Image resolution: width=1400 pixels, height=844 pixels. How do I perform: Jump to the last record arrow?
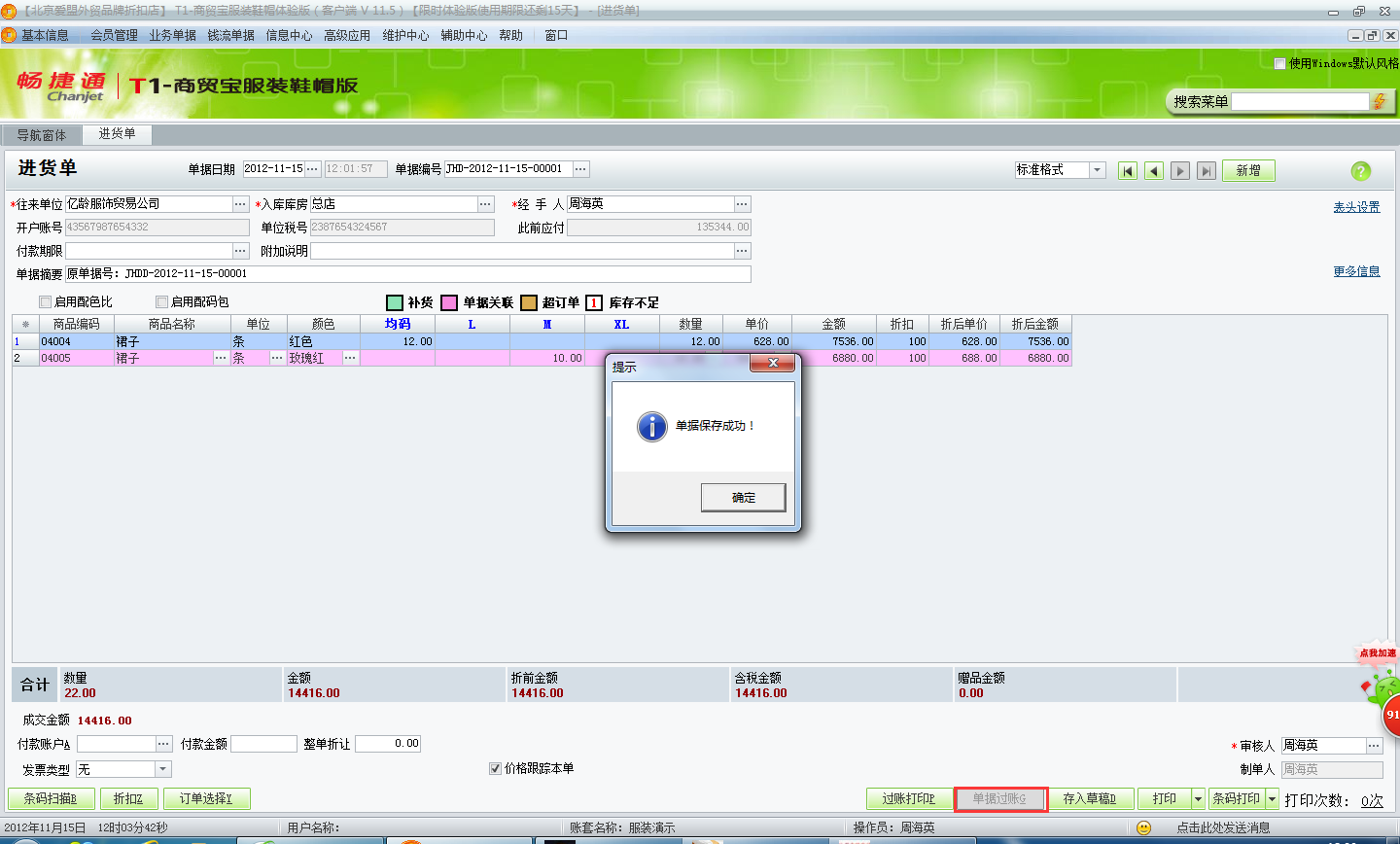click(x=1207, y=171)
